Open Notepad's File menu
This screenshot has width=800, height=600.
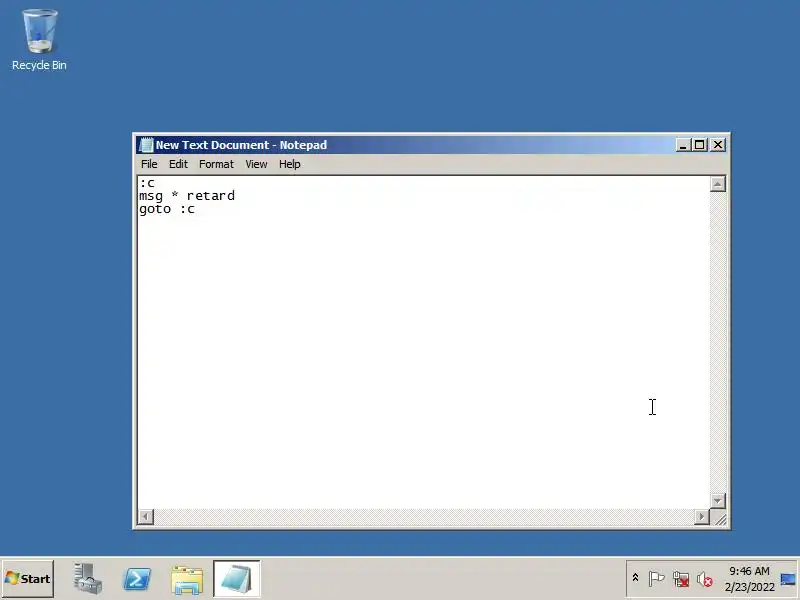(x=149, y=164)
